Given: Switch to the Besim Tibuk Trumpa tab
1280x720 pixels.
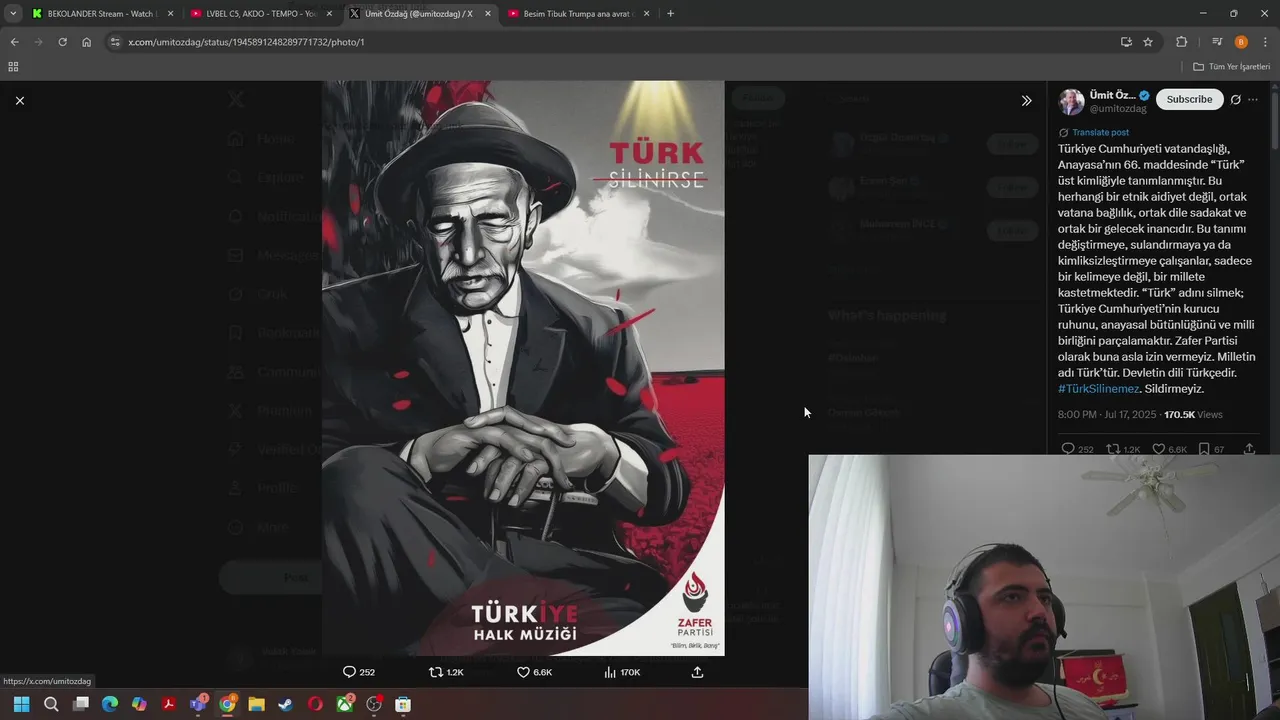Looking at the screenshot, I should coord(578,14).
